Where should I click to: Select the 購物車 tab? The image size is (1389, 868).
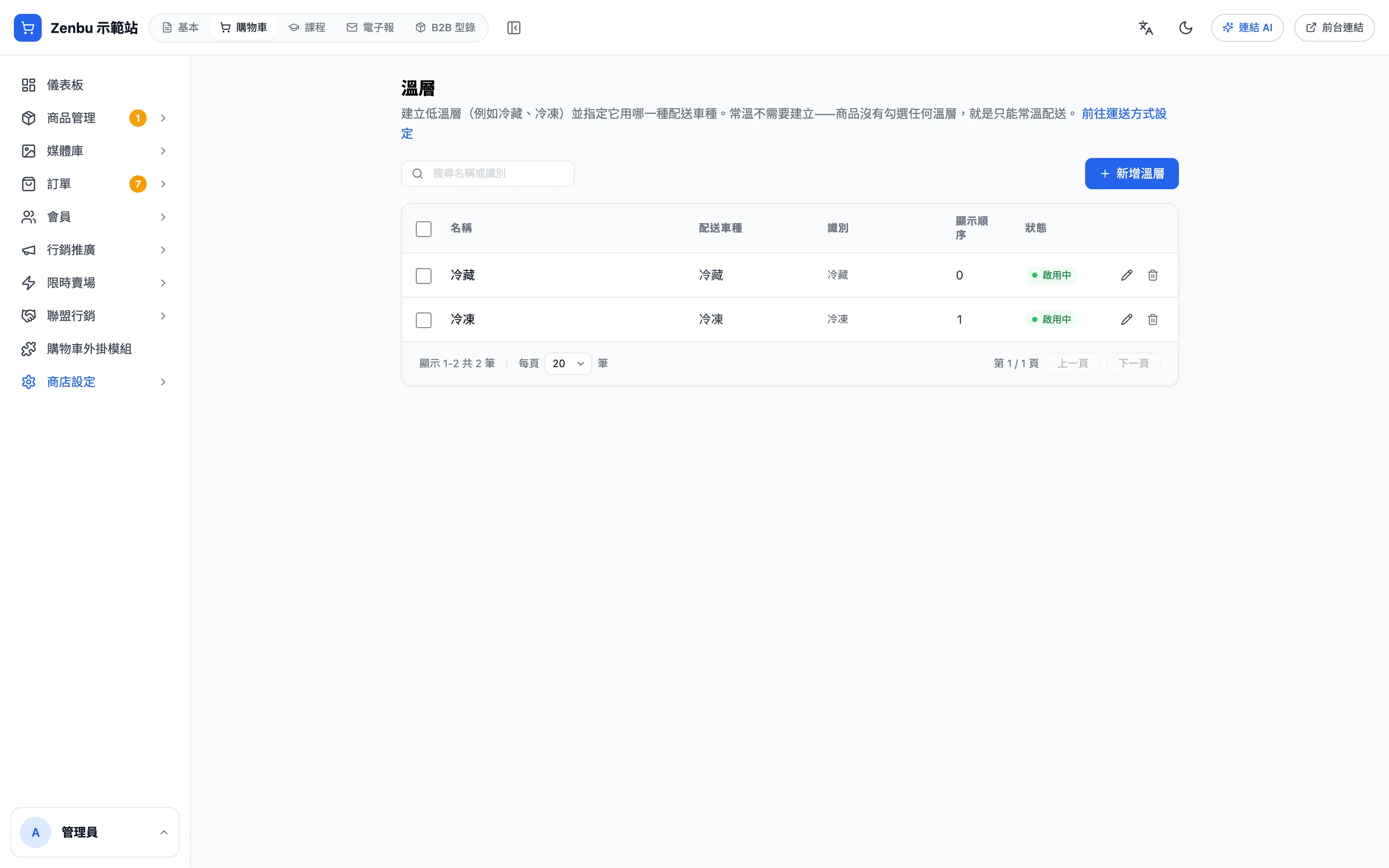(244, 27)
